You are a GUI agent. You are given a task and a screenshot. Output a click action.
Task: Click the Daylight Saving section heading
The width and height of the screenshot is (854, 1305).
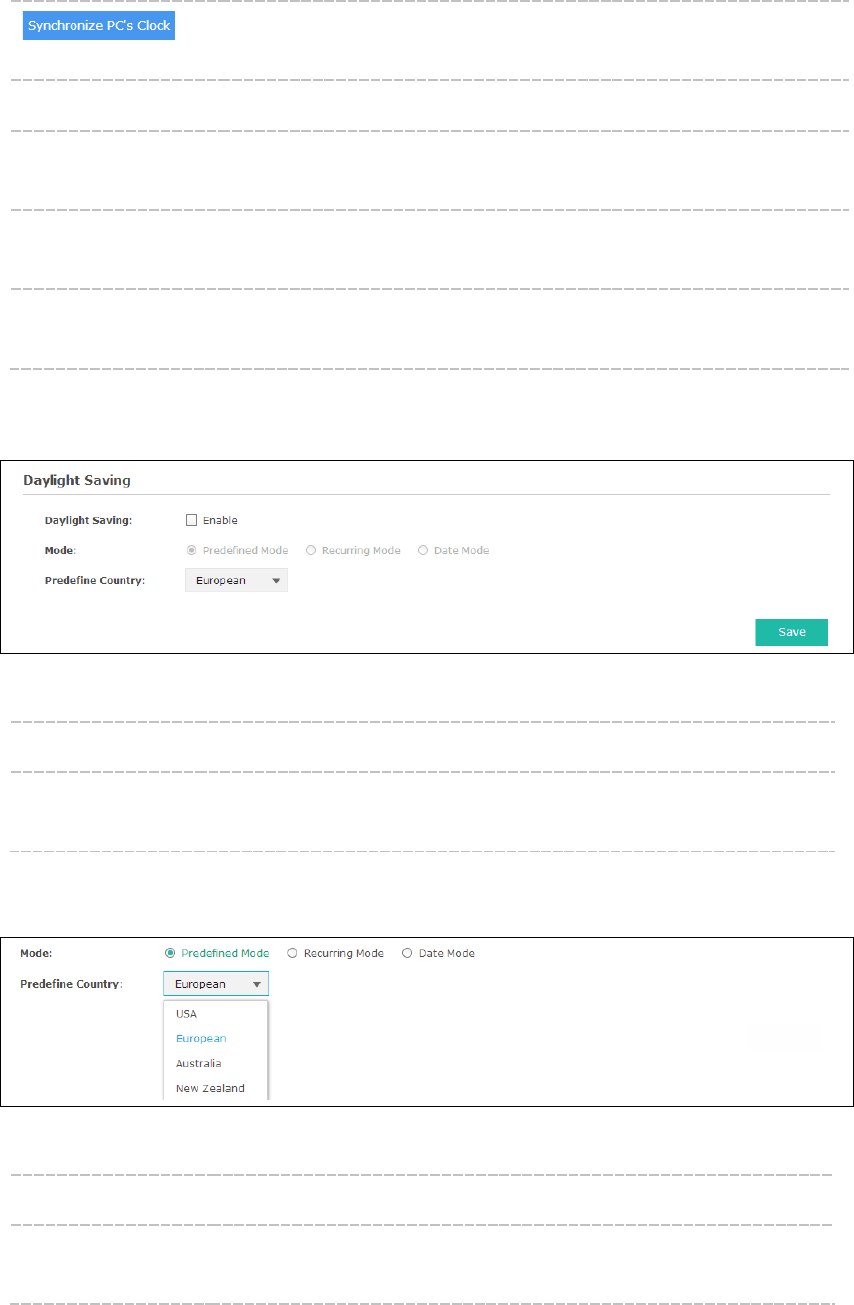point(77,481)
